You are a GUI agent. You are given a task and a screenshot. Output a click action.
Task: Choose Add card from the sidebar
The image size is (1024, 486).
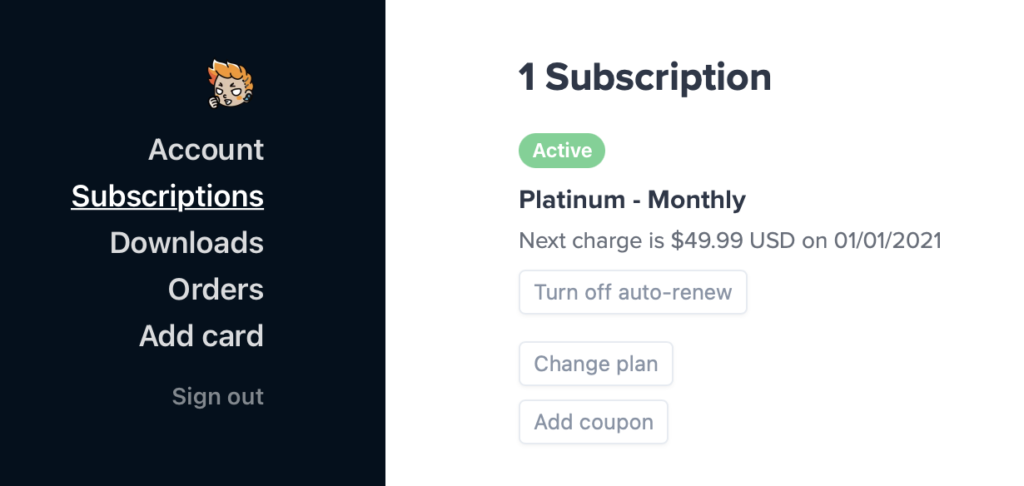pos(201,336)
